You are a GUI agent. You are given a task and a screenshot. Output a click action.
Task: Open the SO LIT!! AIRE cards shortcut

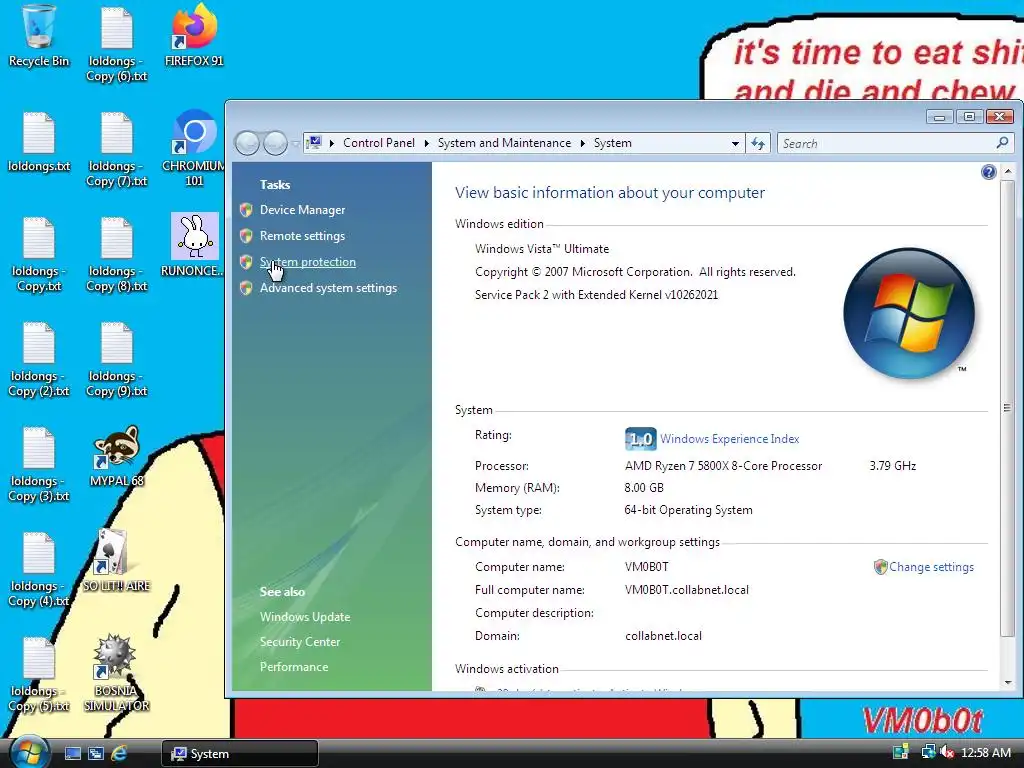116,562
